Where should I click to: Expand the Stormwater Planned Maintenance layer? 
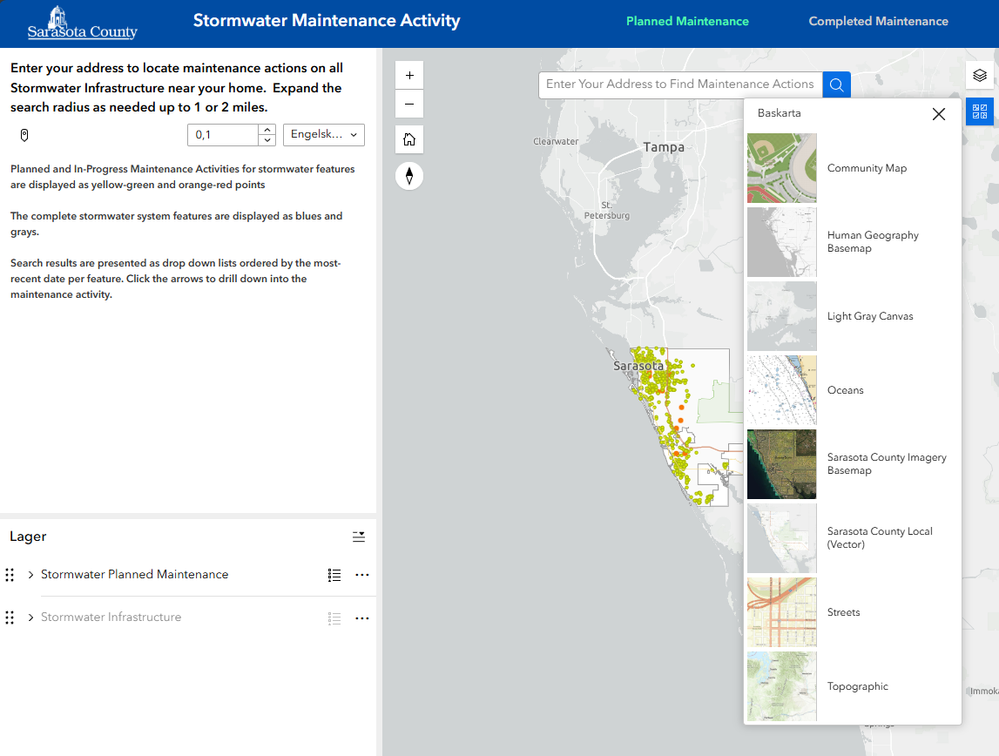[x=31, y=575]
